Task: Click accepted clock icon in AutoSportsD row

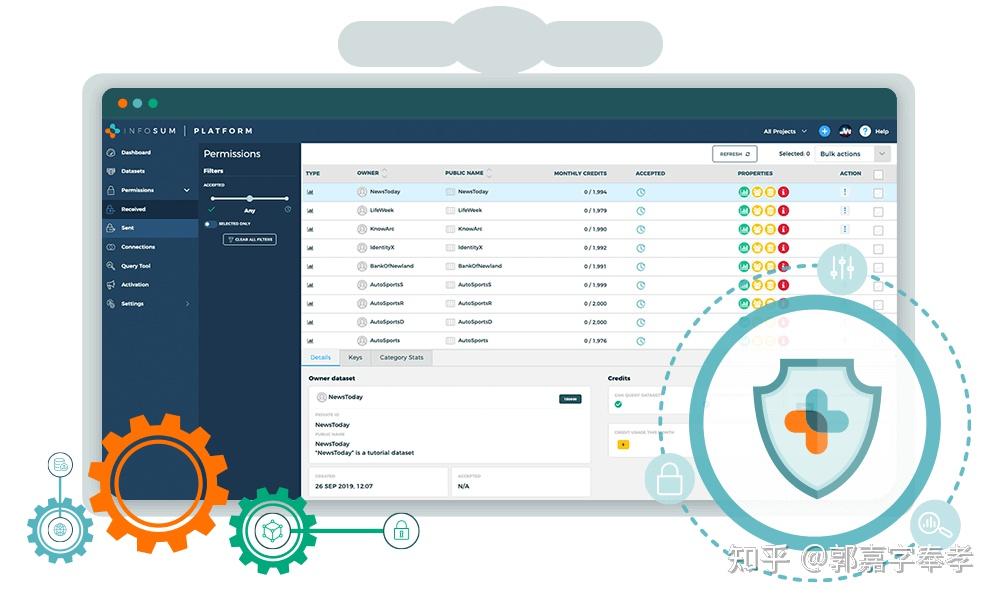Action: pos(640,323)
